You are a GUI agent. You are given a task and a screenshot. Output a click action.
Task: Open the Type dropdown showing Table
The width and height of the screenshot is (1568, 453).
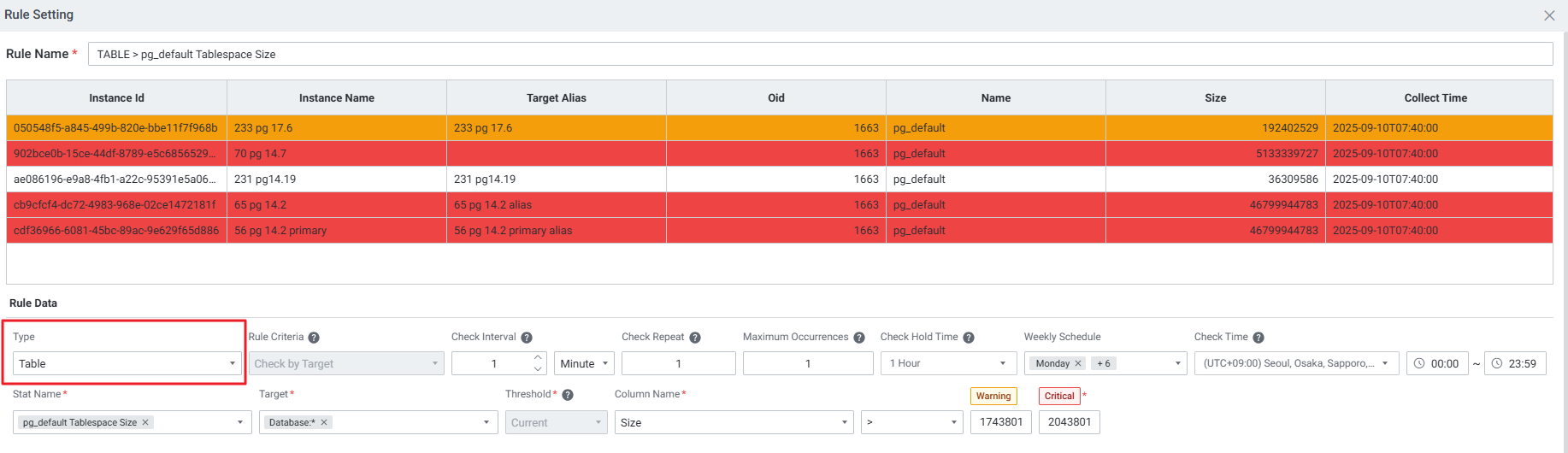(127, 363)
